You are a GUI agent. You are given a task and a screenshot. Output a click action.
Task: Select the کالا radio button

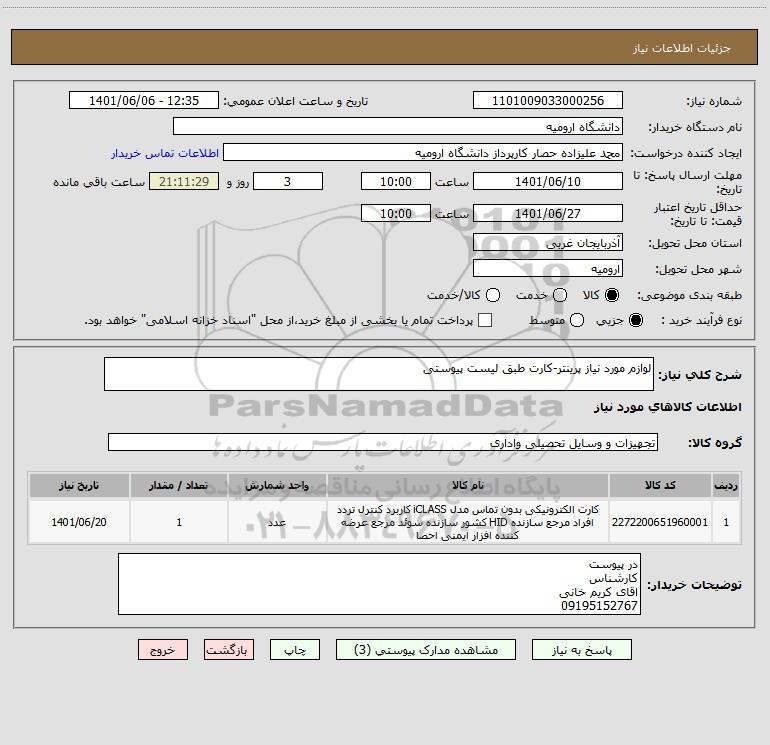click(x=612, y=295)
